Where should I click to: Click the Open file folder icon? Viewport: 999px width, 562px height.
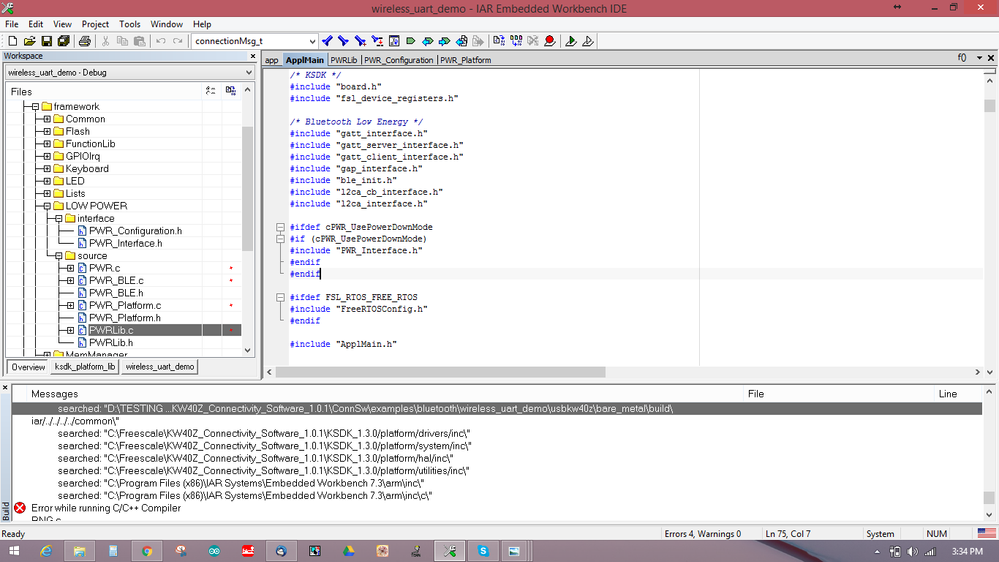click(x=29, y=41)
